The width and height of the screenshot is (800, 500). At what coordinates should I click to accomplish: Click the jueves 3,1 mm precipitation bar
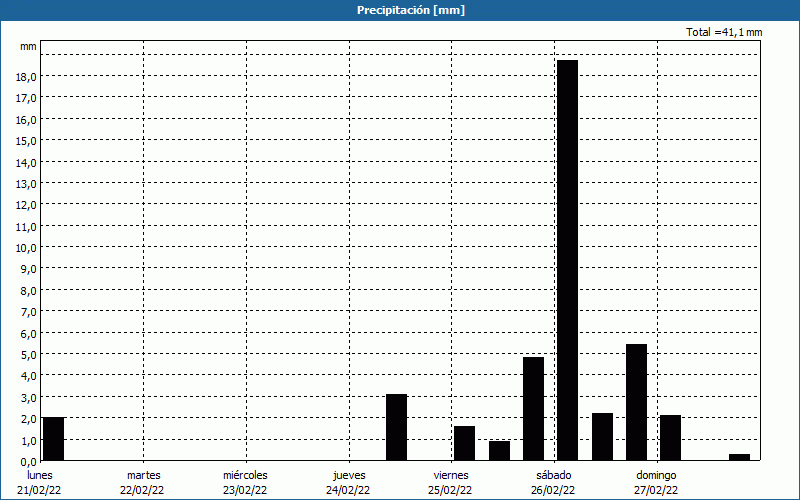tap(396, 428)
